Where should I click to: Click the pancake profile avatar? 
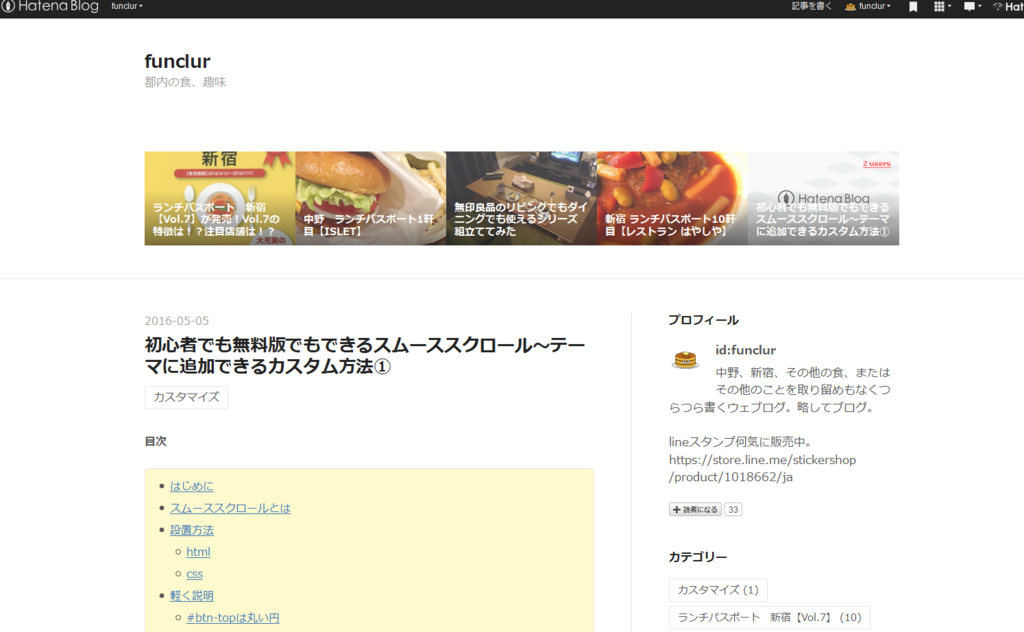(x=685, y=359)
